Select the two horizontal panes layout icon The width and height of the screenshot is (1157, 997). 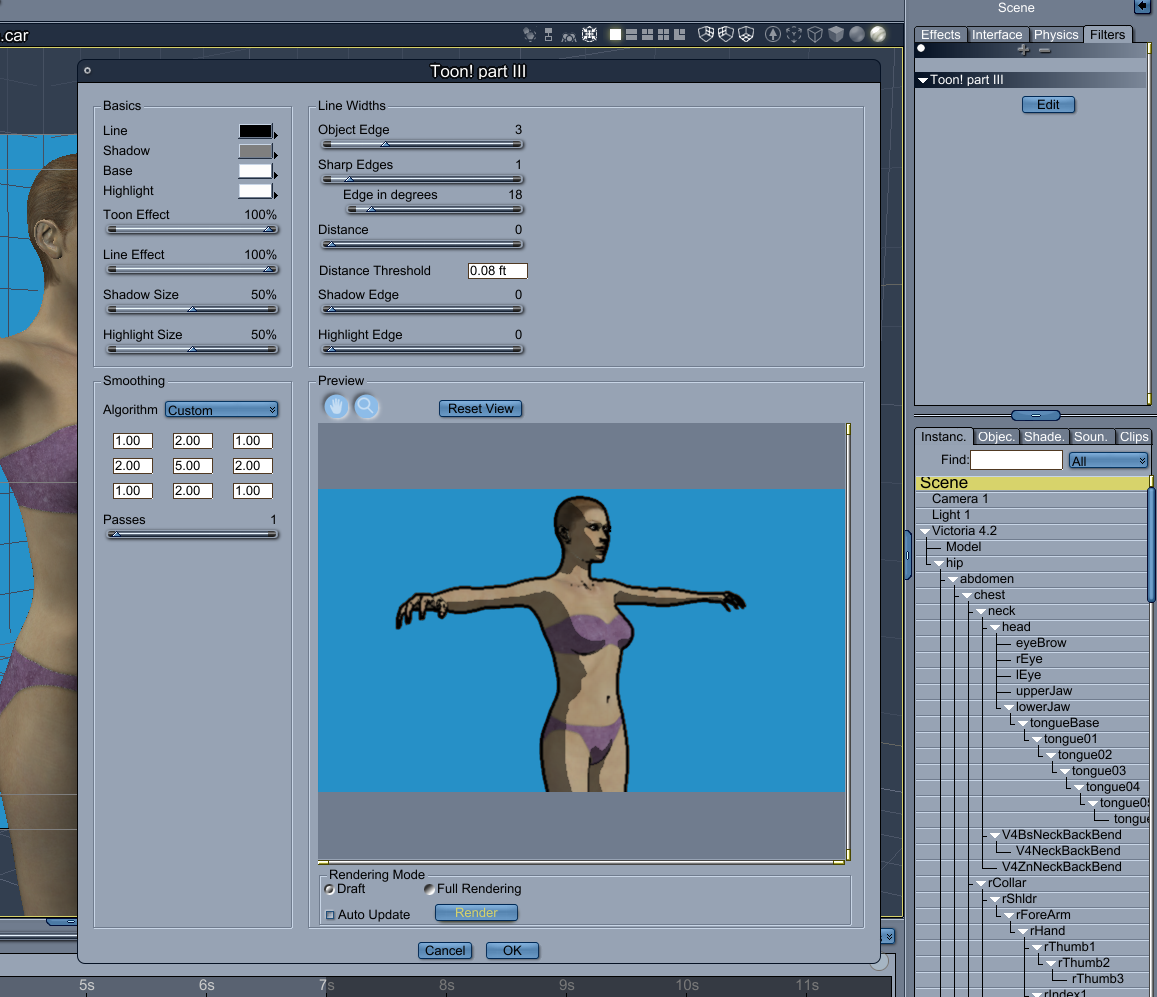(x=632, y=35)
